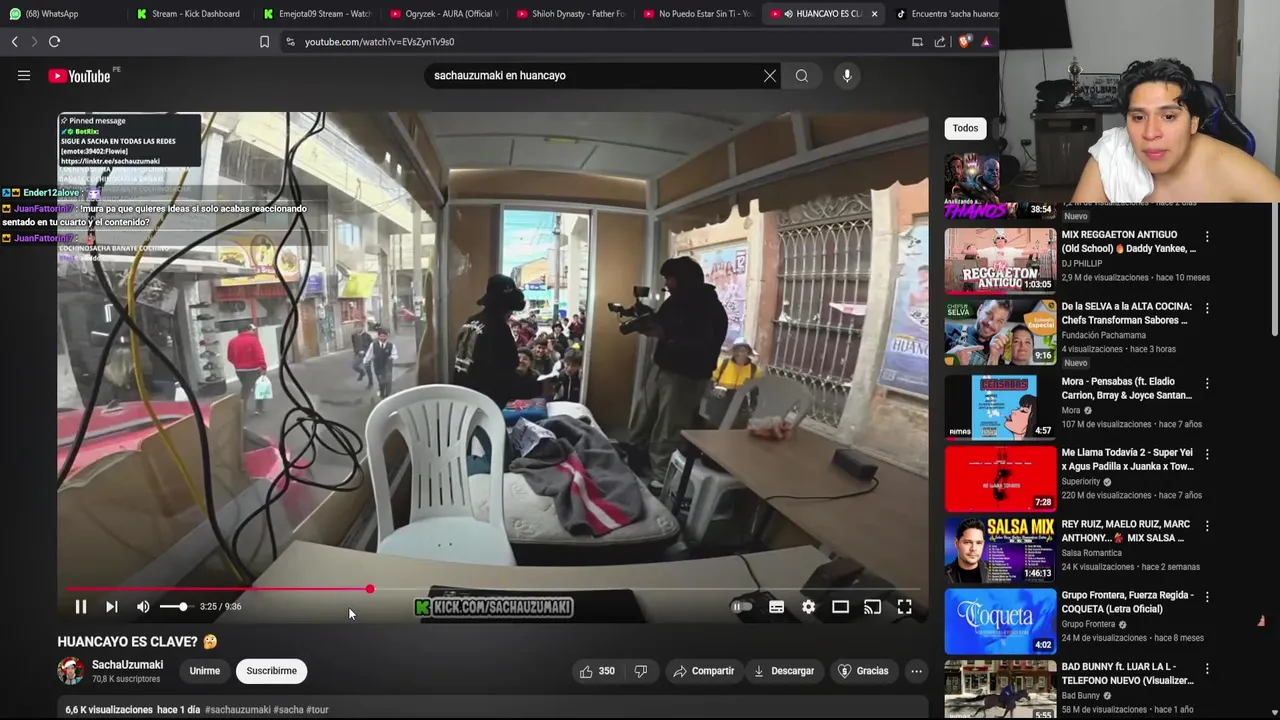Open options for REY RUIZ salsa mix
Image resolution: width=1280 pixels, height=720 pixels.
click(x=1207, y=526)
